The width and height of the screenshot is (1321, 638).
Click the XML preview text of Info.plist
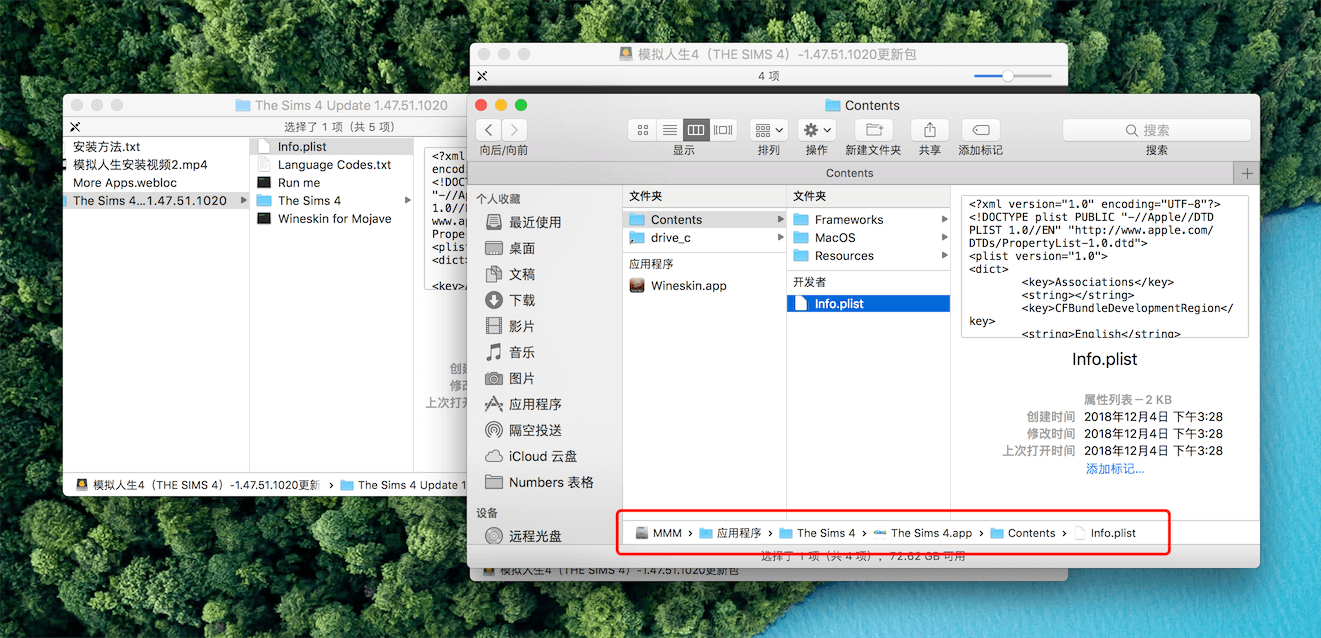1105,267
